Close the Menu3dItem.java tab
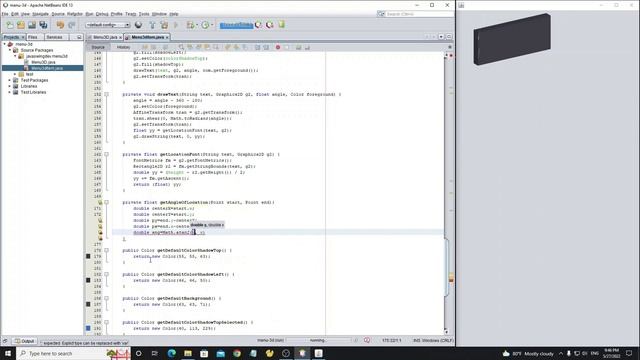This screenshot has width=640, height=360. point(167,38)
